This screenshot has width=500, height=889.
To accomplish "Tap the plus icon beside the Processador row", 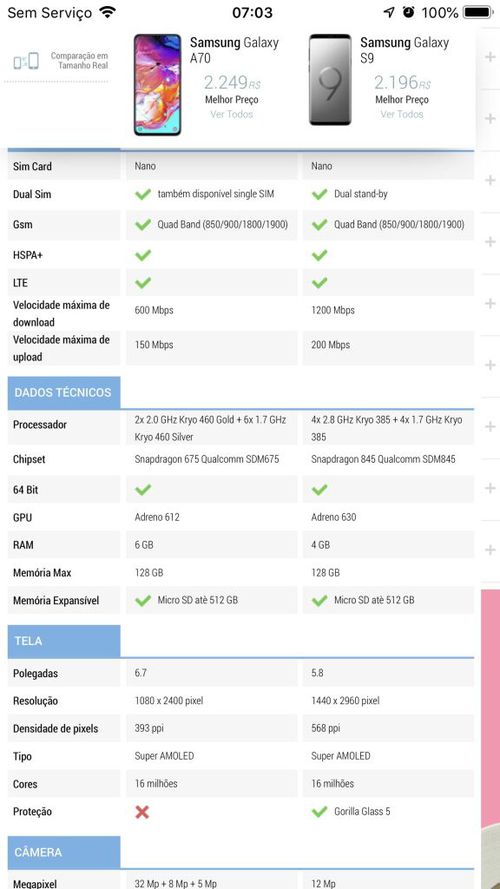I will point(490,427).
